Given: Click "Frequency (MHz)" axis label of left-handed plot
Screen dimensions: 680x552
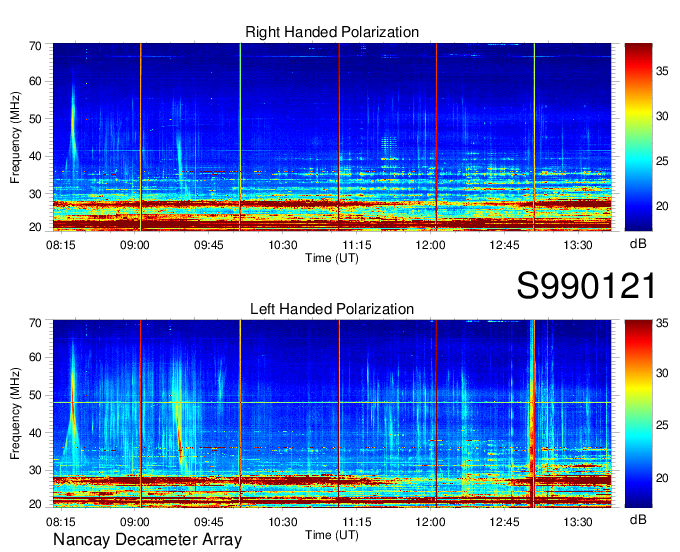Looking at the screenshot, I should point(15,414).
